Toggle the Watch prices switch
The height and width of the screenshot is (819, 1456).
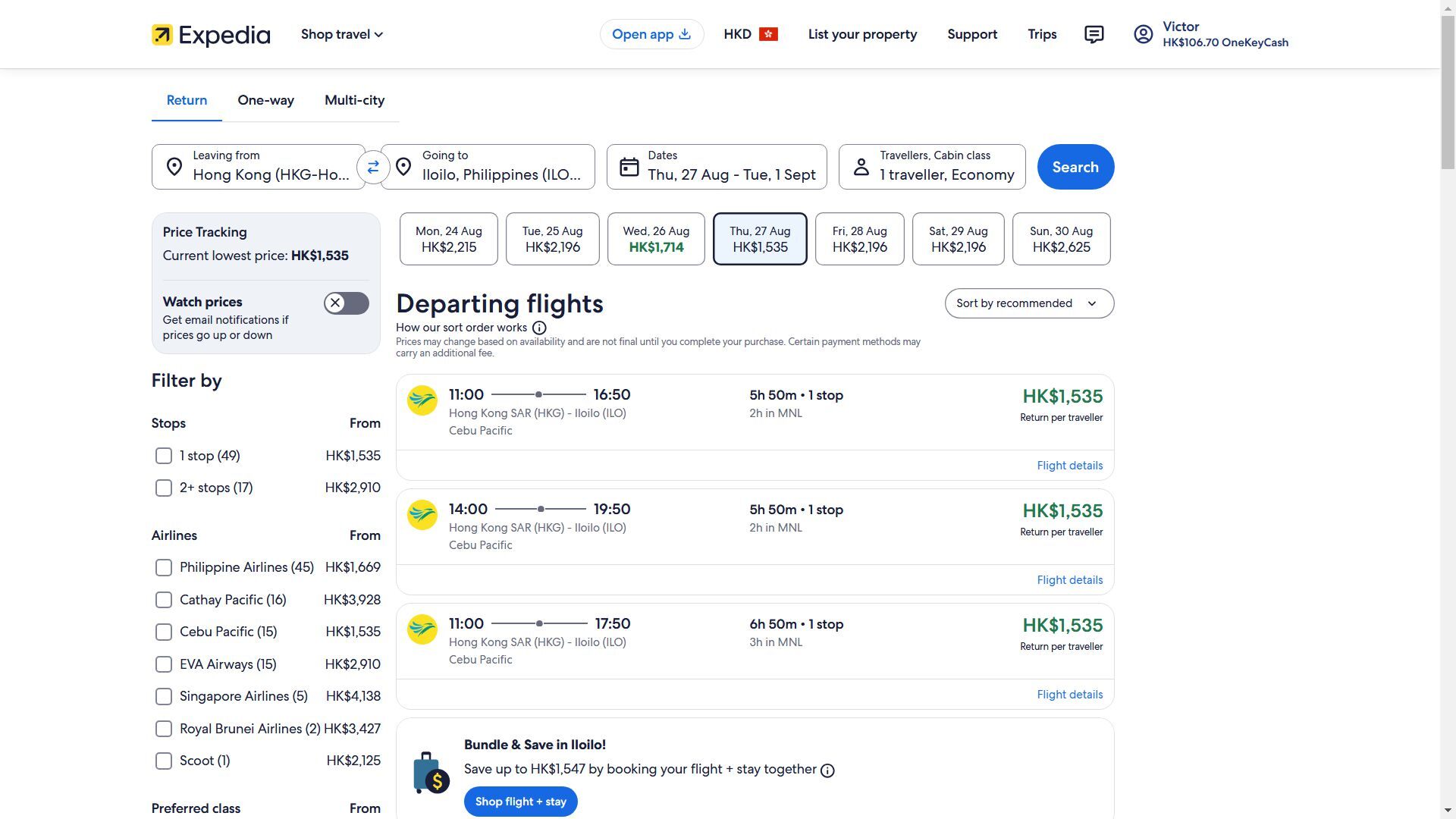pos(347,303)
